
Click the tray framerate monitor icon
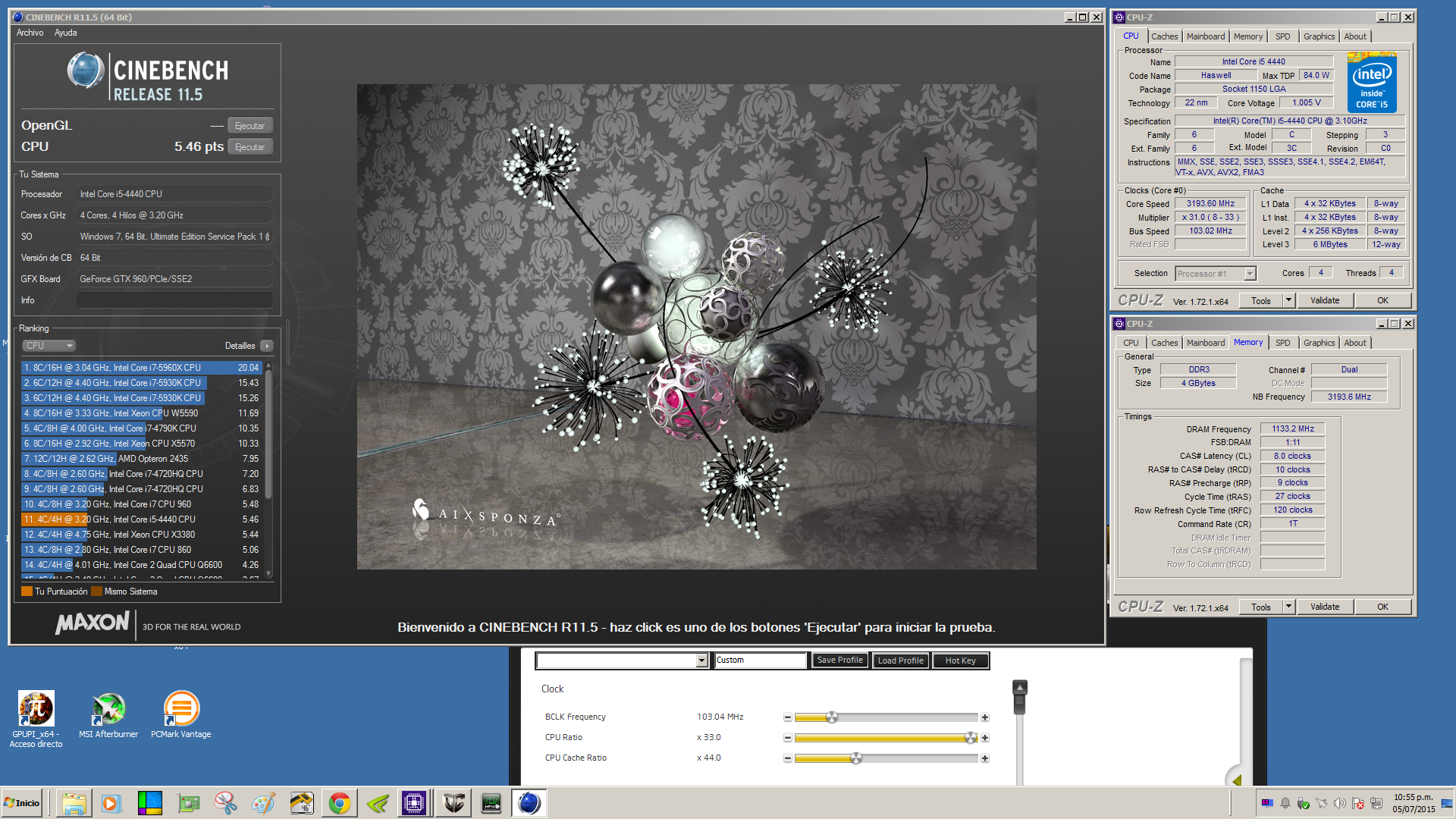(1267, 803)
